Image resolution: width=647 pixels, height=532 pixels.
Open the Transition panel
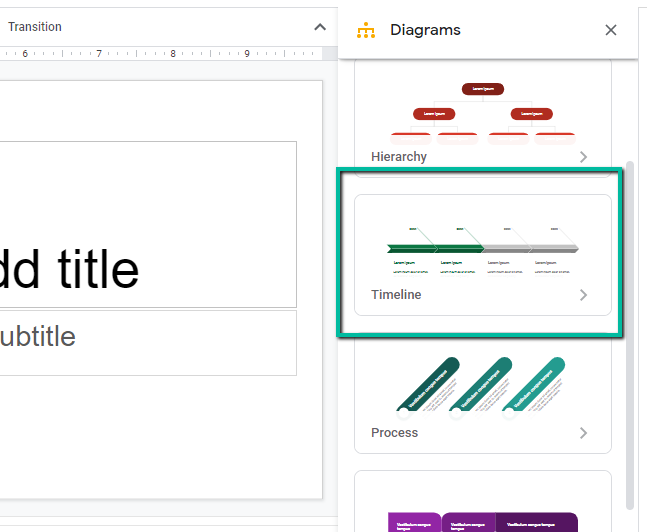point(34,27)
